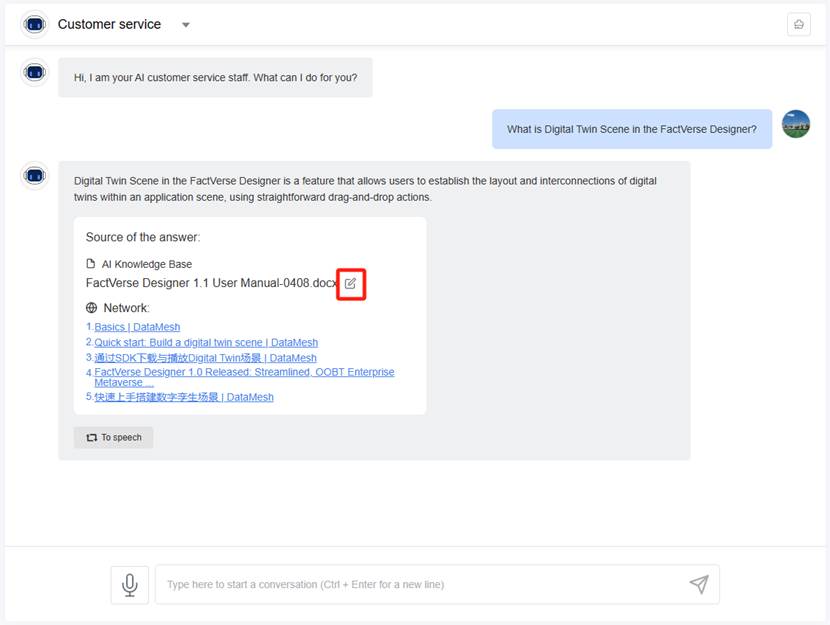The image size is (830, 625).
Task: Click the FactVerse Designer 1.1 User Manual filename
Action: click(211, 283)
